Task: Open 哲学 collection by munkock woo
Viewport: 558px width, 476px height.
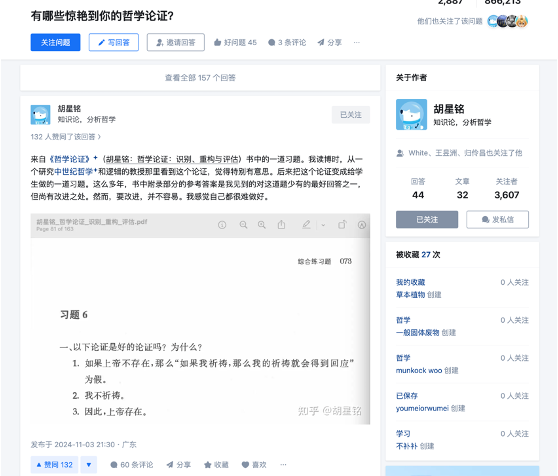Action: click(403, 358)
